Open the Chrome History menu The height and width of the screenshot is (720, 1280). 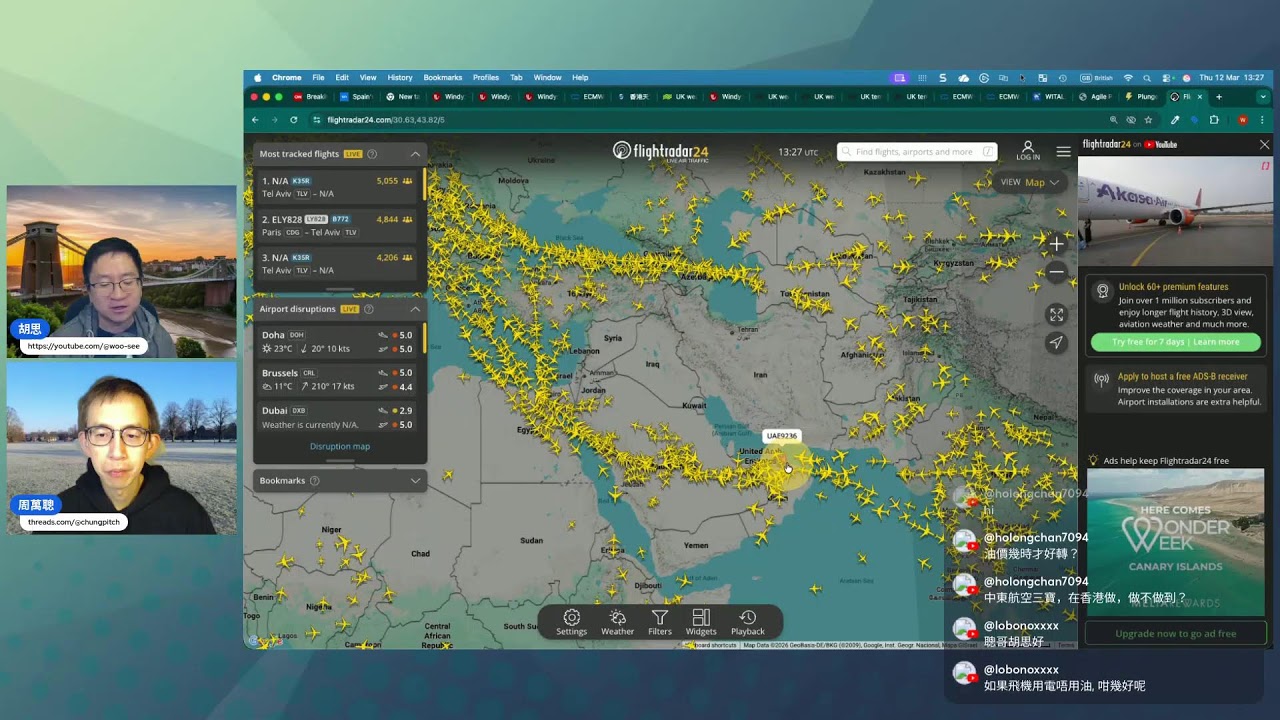(400, 77)
